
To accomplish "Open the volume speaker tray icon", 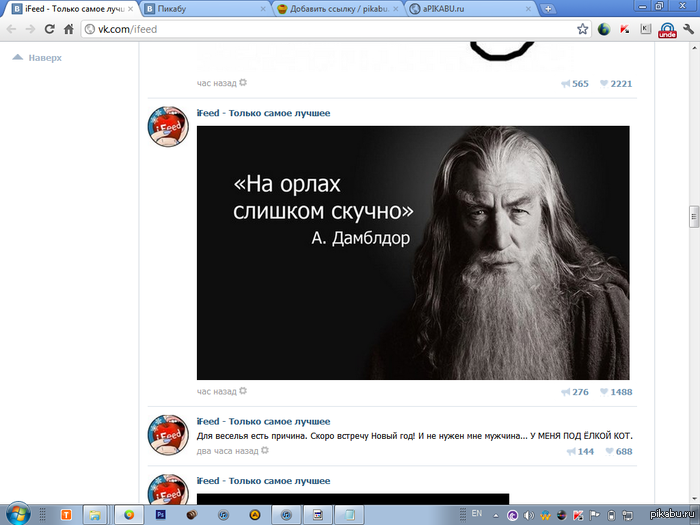I will coord(529,516).
